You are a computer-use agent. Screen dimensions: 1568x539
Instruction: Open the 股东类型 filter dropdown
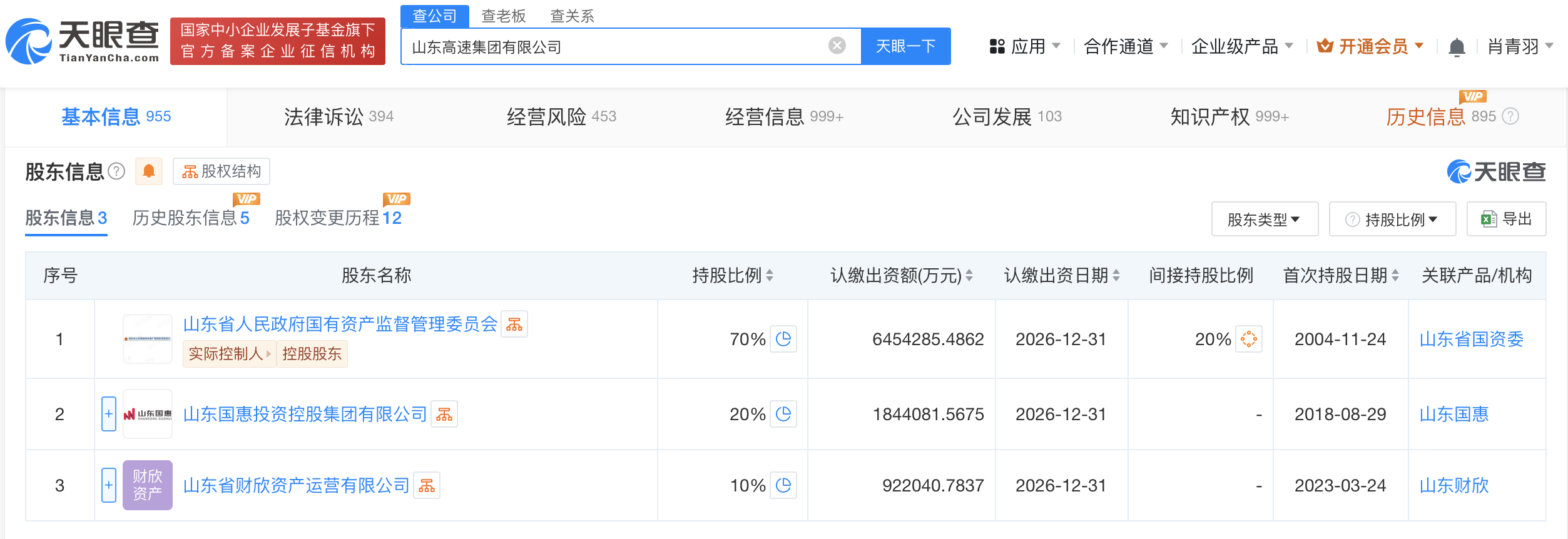click(x=1264, y=219)
